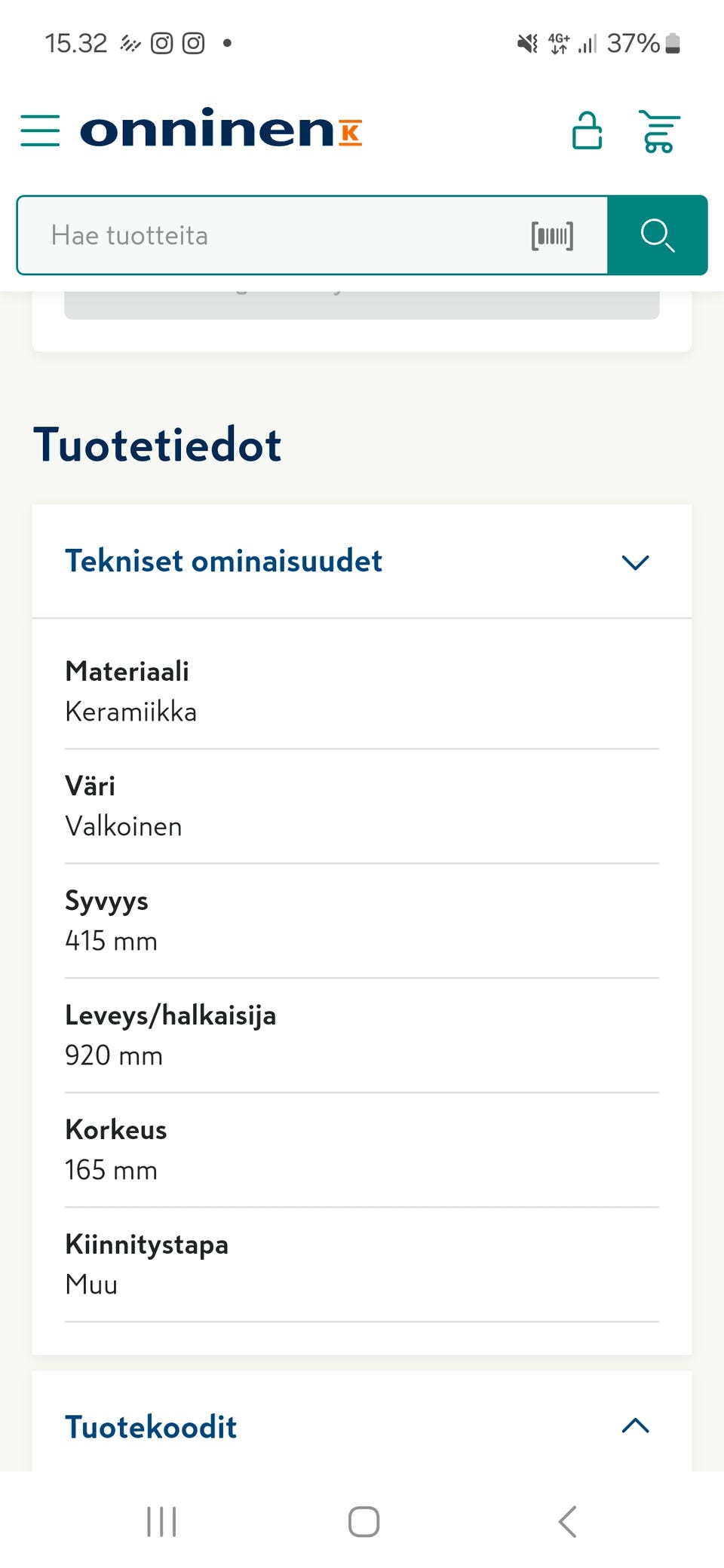Tap the barcode scanner icon in search bar
This screenshot has height=1568, width=724.
553,235
